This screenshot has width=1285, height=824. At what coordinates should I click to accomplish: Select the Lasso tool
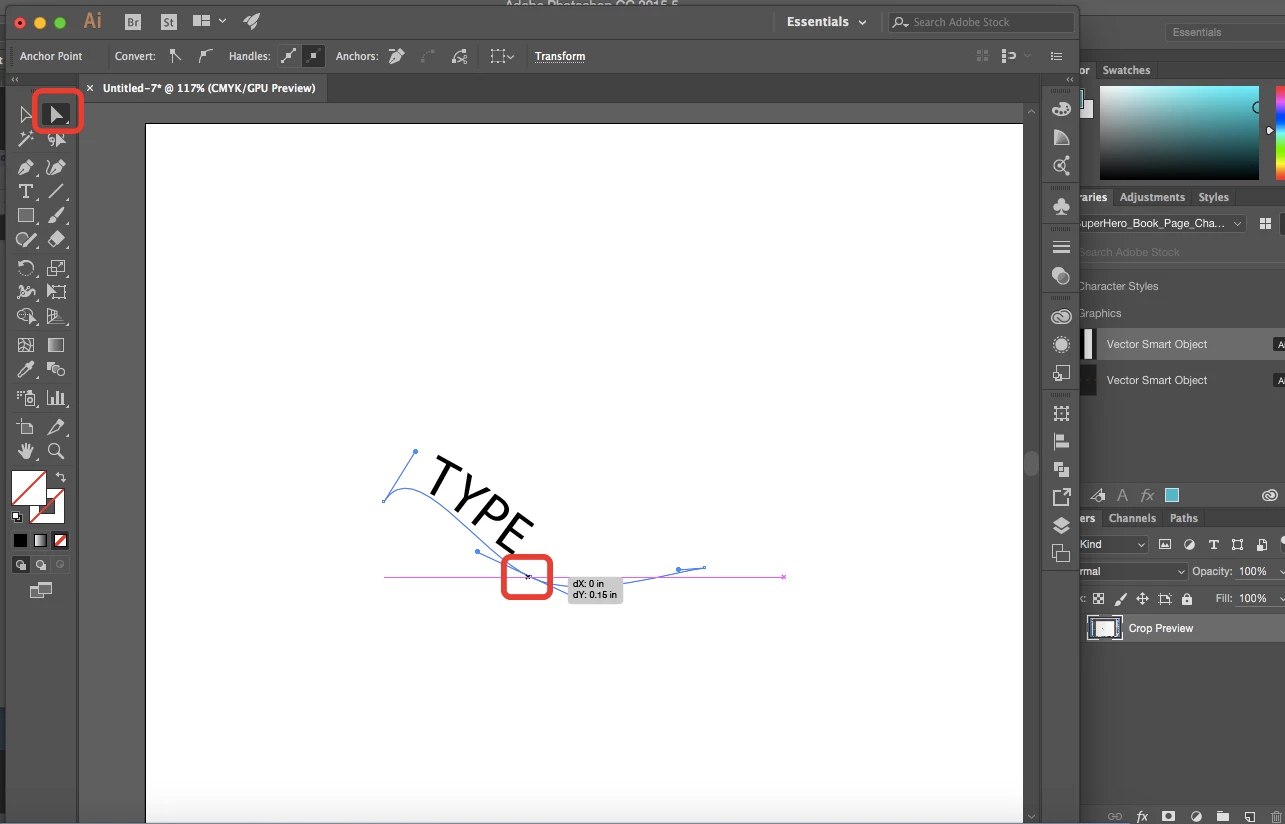coord(57,140)
